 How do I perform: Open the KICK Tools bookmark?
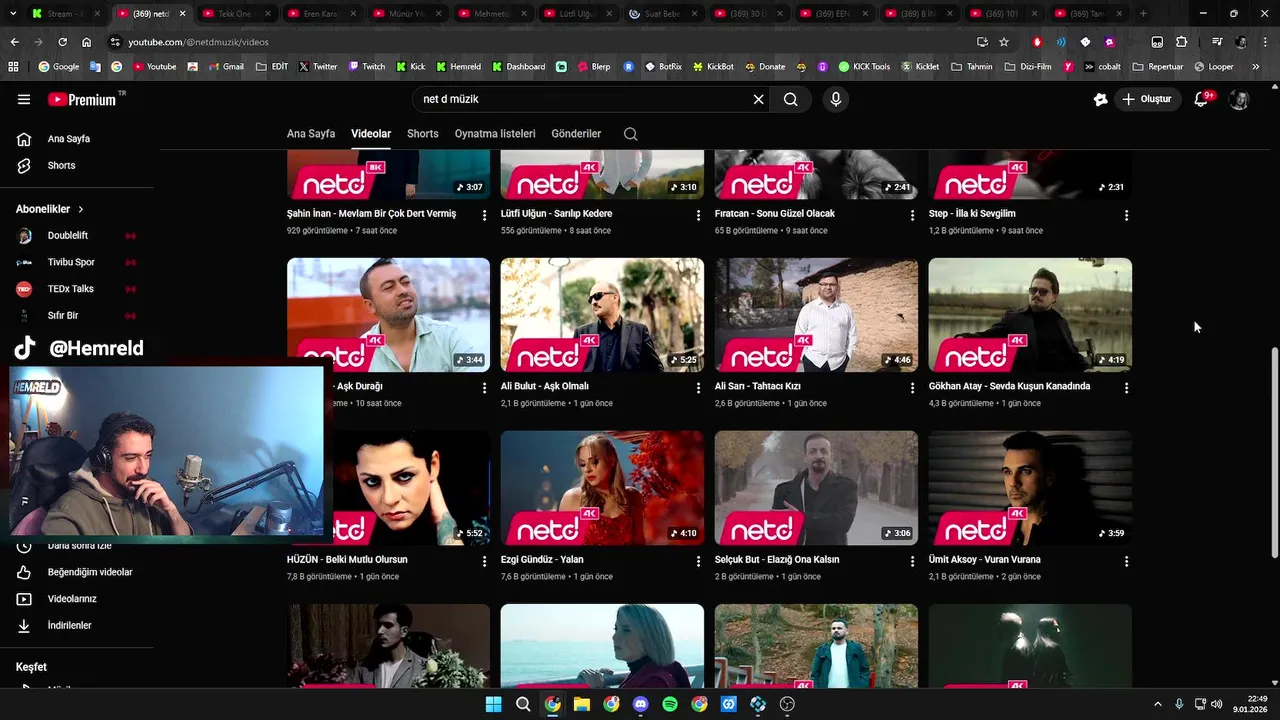(x=864, y=66)
